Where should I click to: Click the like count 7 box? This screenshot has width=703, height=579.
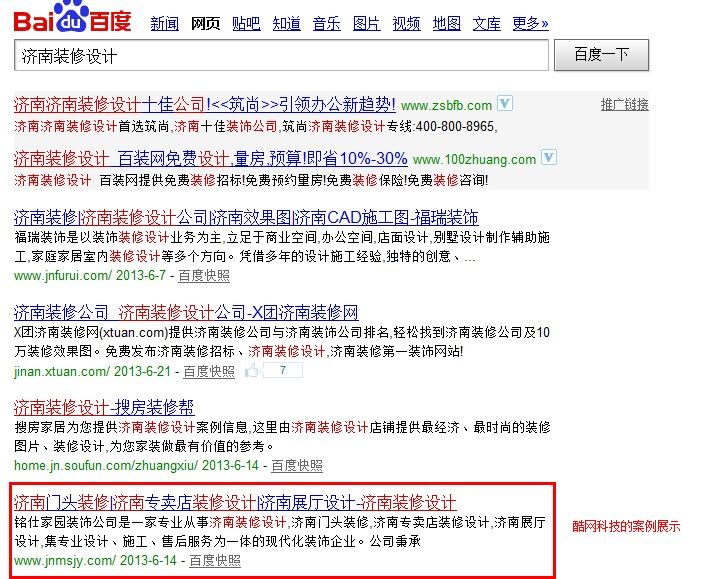[282, 370]
